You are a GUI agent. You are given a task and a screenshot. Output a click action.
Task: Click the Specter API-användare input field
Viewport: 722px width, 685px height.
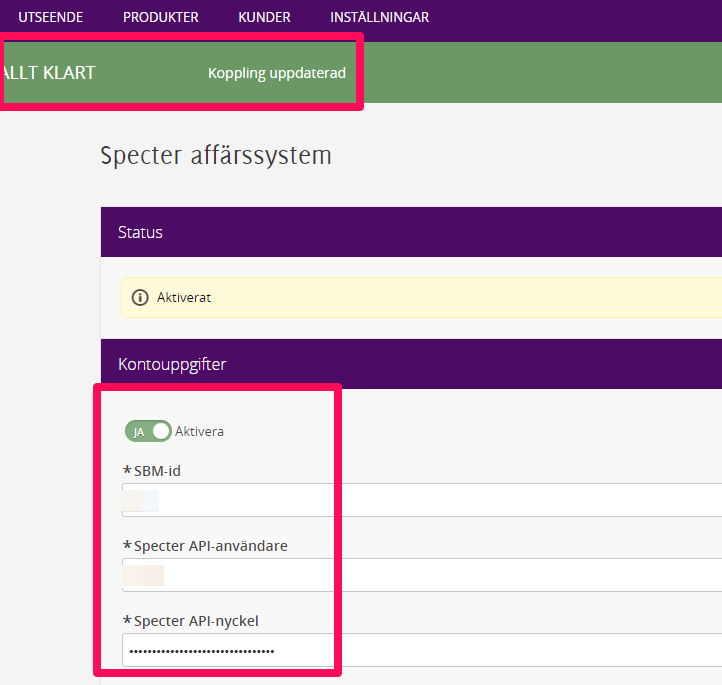tap(422, 575)
